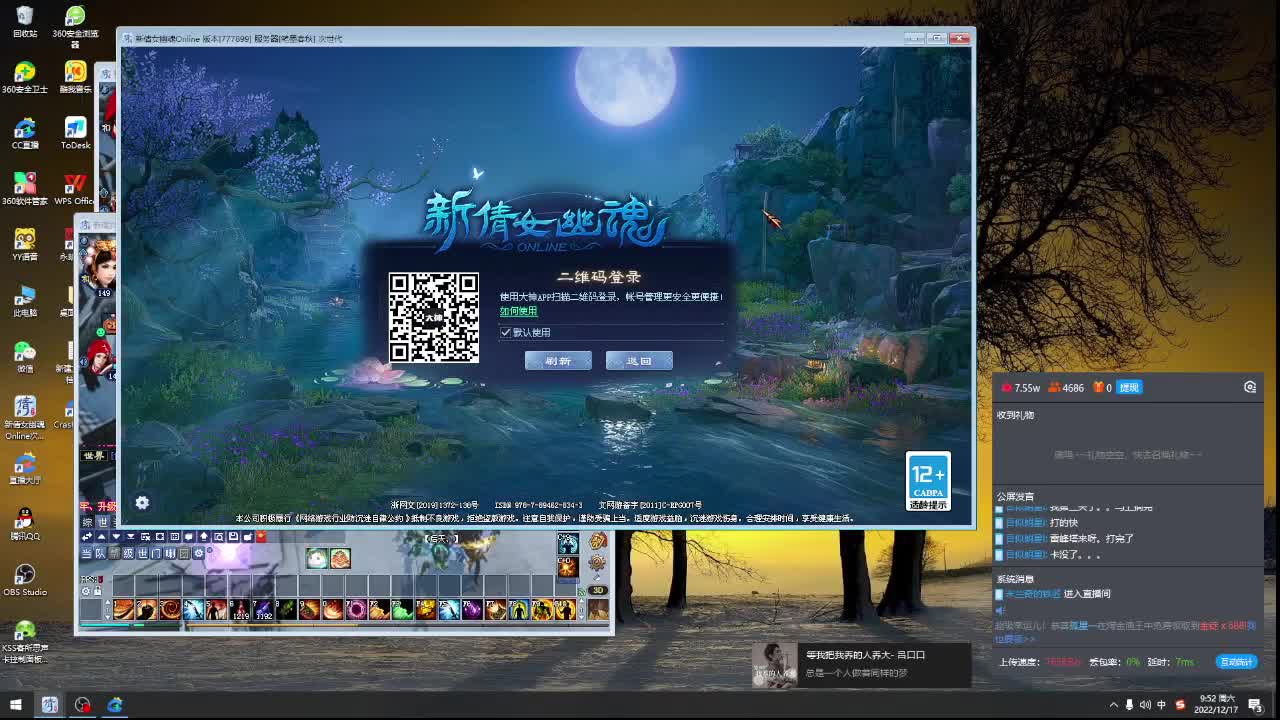Toggle the hotbar lock icon
This screenshot has height=720, width=1280.
[x=97, y=591]
